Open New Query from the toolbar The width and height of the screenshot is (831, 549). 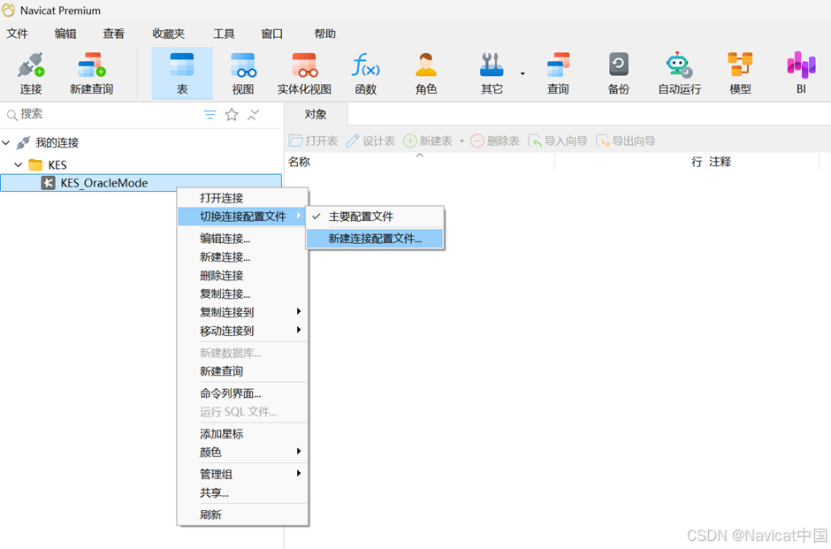91,73
